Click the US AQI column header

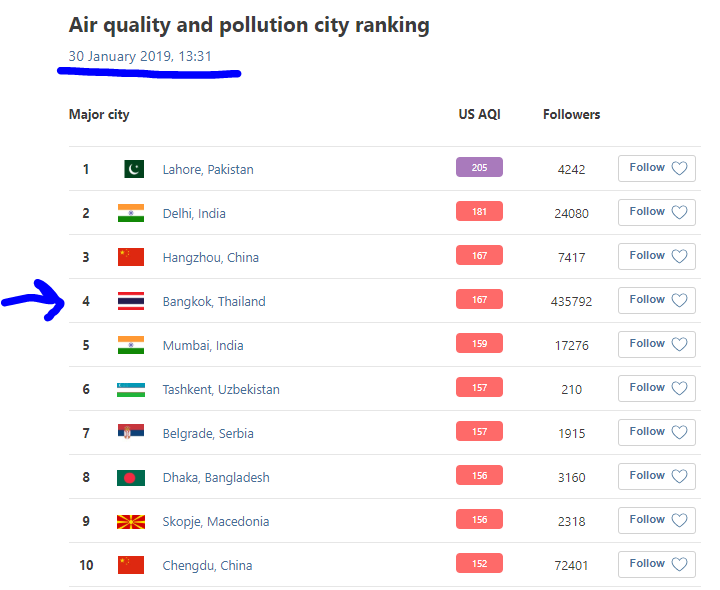(x=479, y=114)
